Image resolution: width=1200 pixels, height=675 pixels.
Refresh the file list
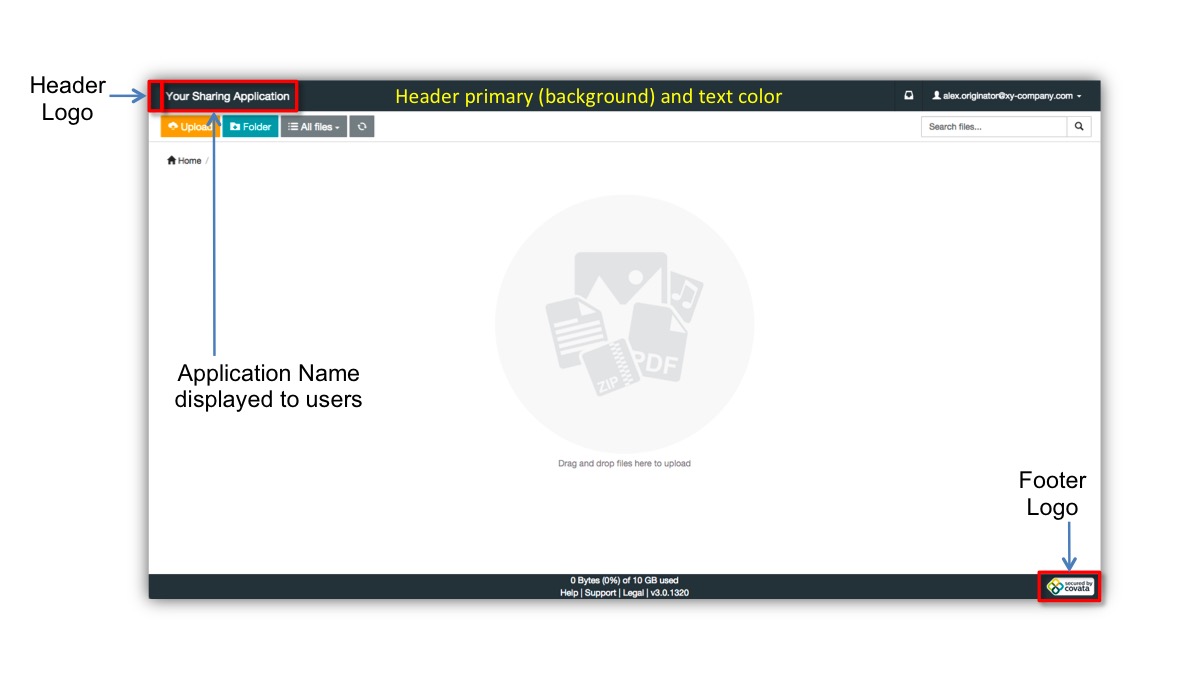pyautogui.click(x=362, y=127)
